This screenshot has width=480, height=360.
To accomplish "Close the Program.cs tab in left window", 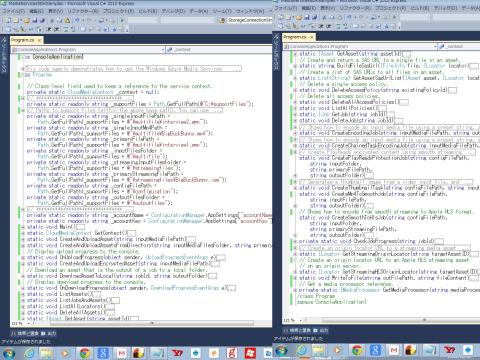I will (x=39, y=40).
